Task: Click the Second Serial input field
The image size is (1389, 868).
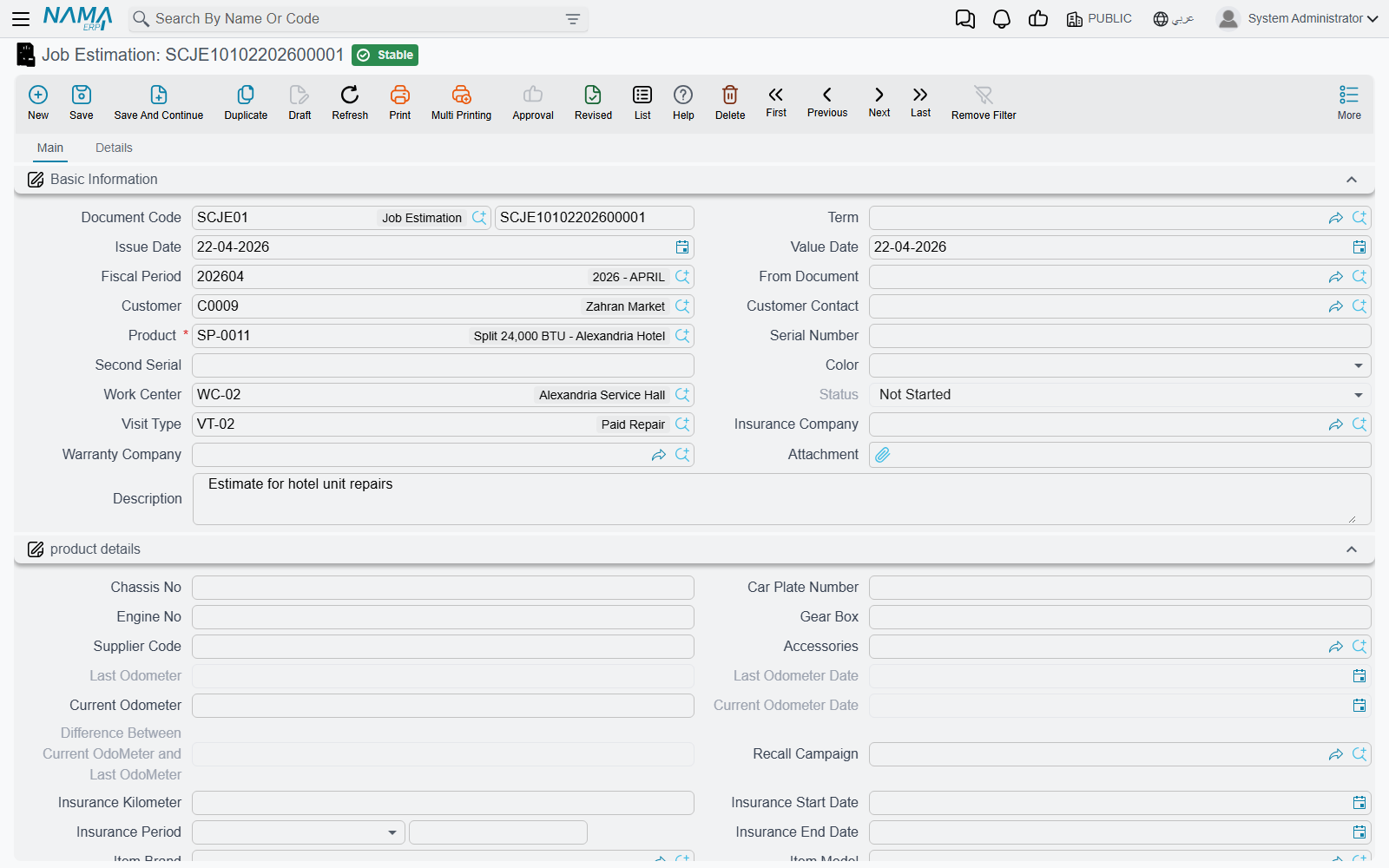Action: pos(443,365)
